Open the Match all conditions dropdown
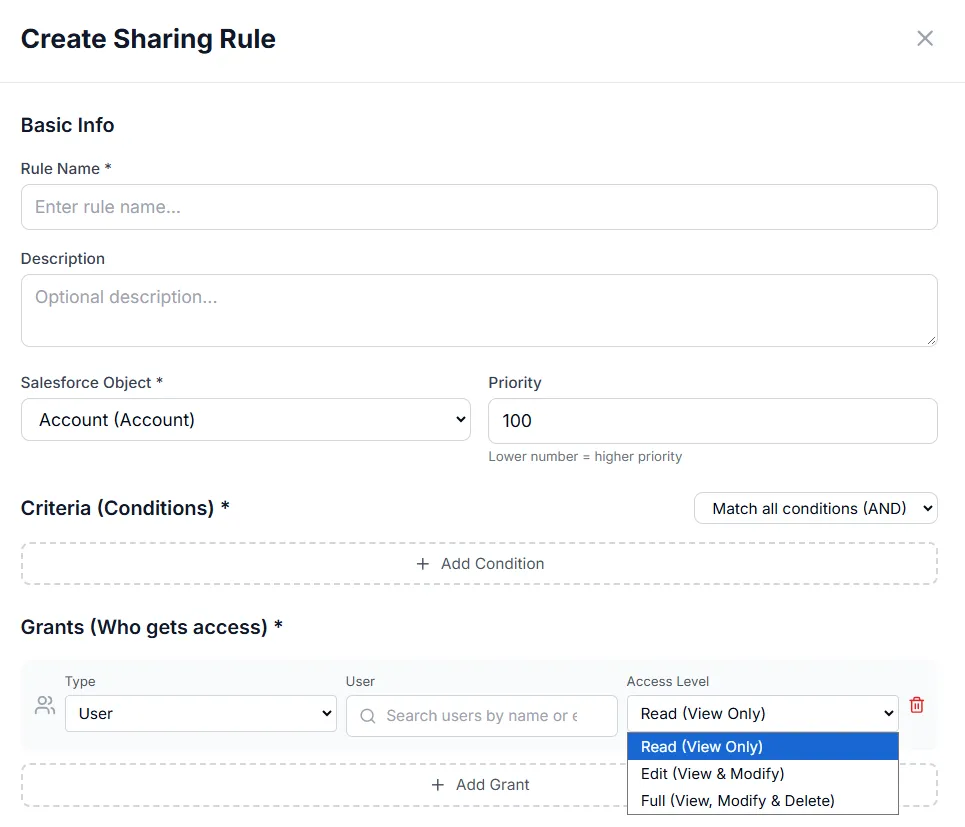The image size is (965, 827). 815,508
